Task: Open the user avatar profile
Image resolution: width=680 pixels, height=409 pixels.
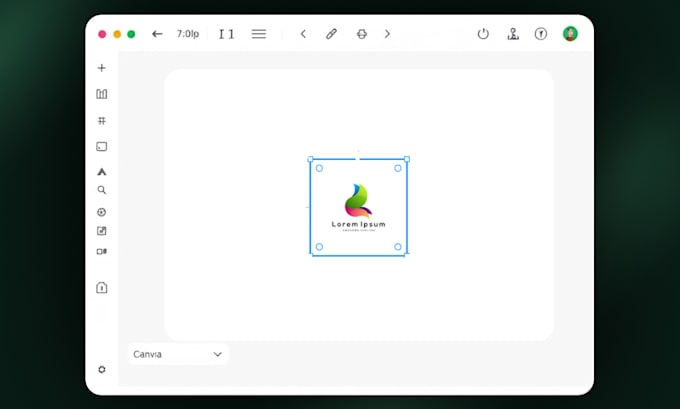Action: pos(570,34)
